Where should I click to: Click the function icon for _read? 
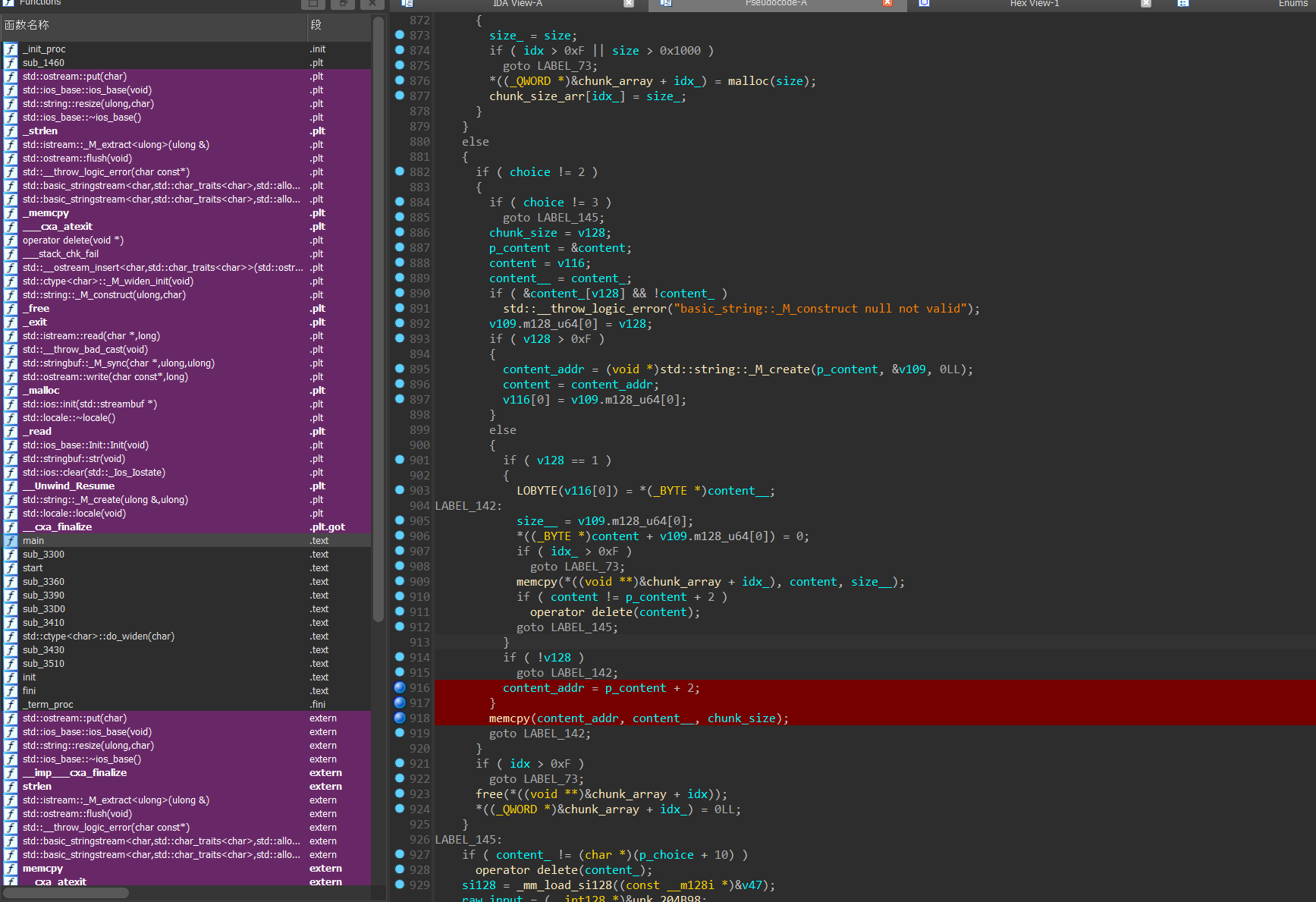pos(11,432)
